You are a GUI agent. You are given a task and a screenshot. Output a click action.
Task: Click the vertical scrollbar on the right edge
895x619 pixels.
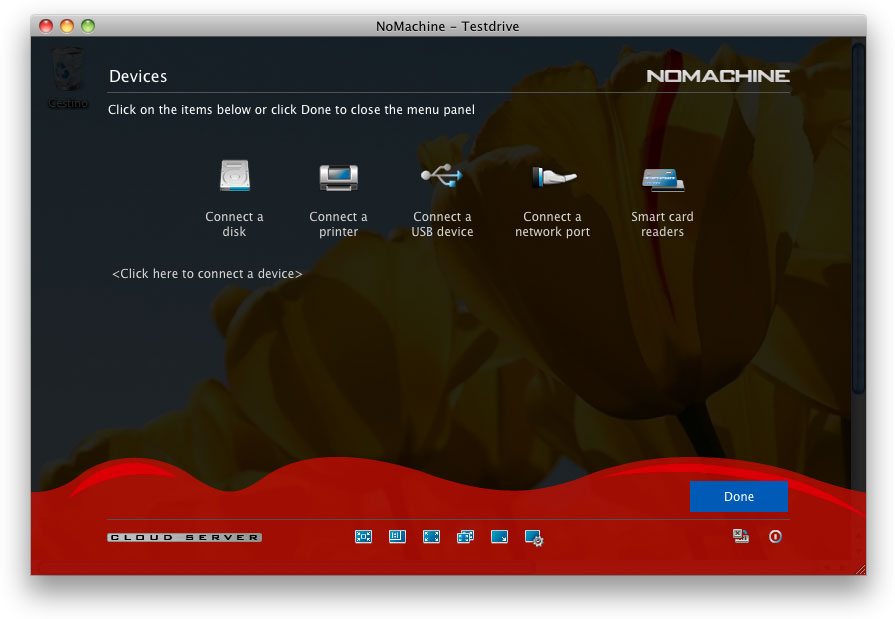pyautogui.click(x=857, y=220)
